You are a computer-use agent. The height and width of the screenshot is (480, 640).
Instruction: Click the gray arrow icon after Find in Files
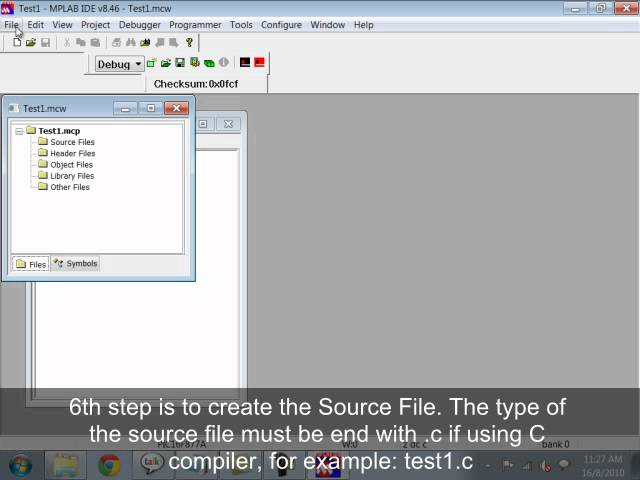pyautogui.click(x=160, y=42)
